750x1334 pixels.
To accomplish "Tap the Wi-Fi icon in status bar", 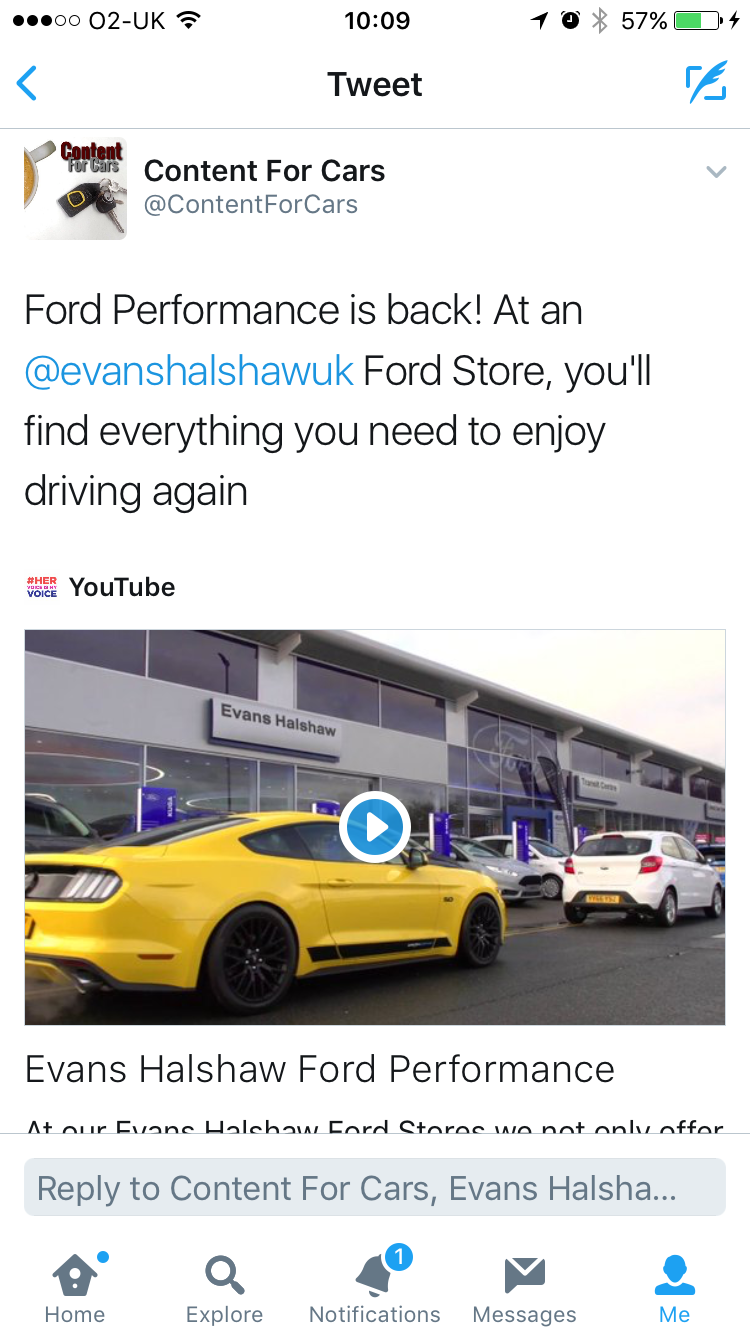I will [186, 21].
